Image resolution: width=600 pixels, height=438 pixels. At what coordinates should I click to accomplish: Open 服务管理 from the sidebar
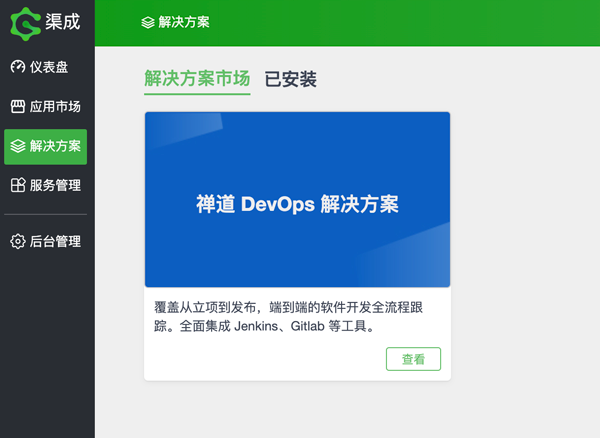55,185
